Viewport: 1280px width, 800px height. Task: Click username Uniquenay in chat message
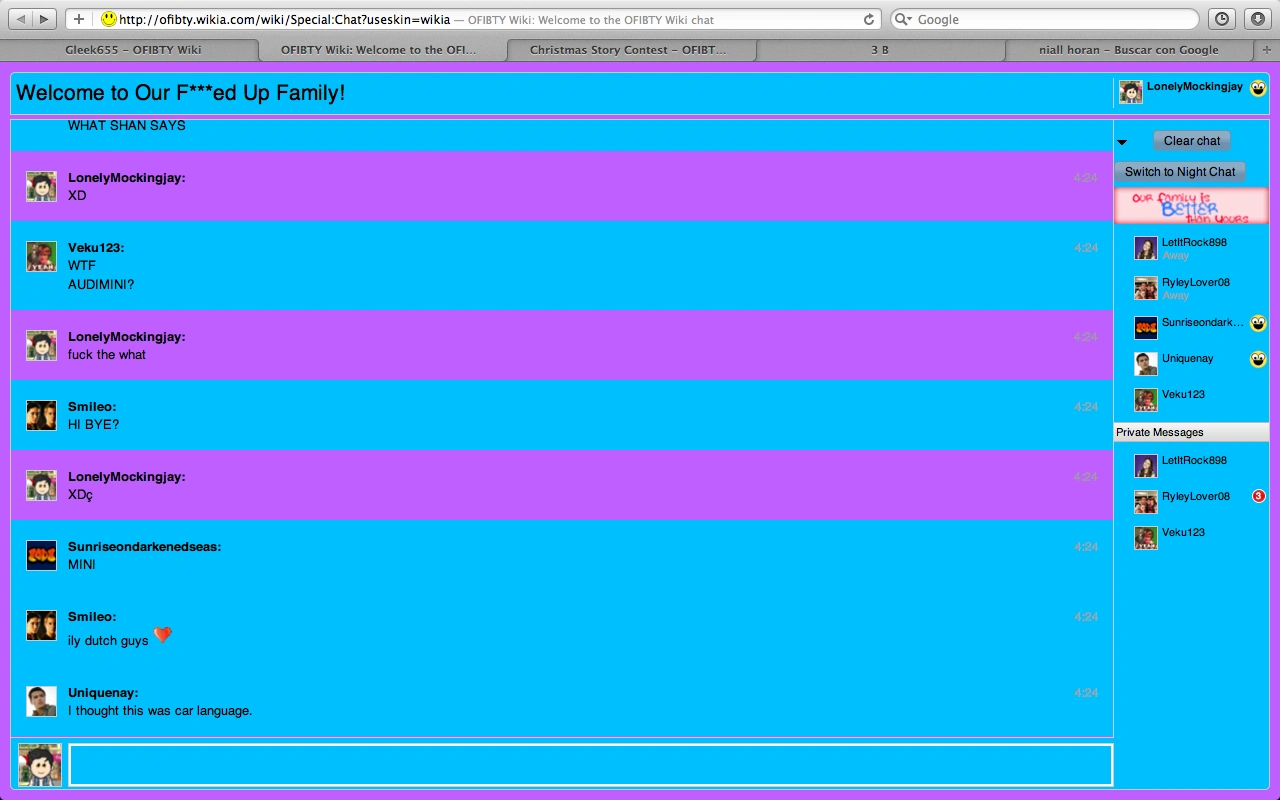[x=103, y=693]
